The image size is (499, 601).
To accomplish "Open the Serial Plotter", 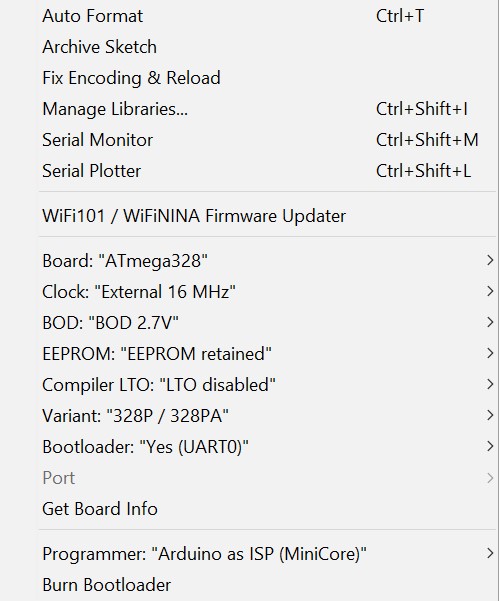I will tap(267, 171).
